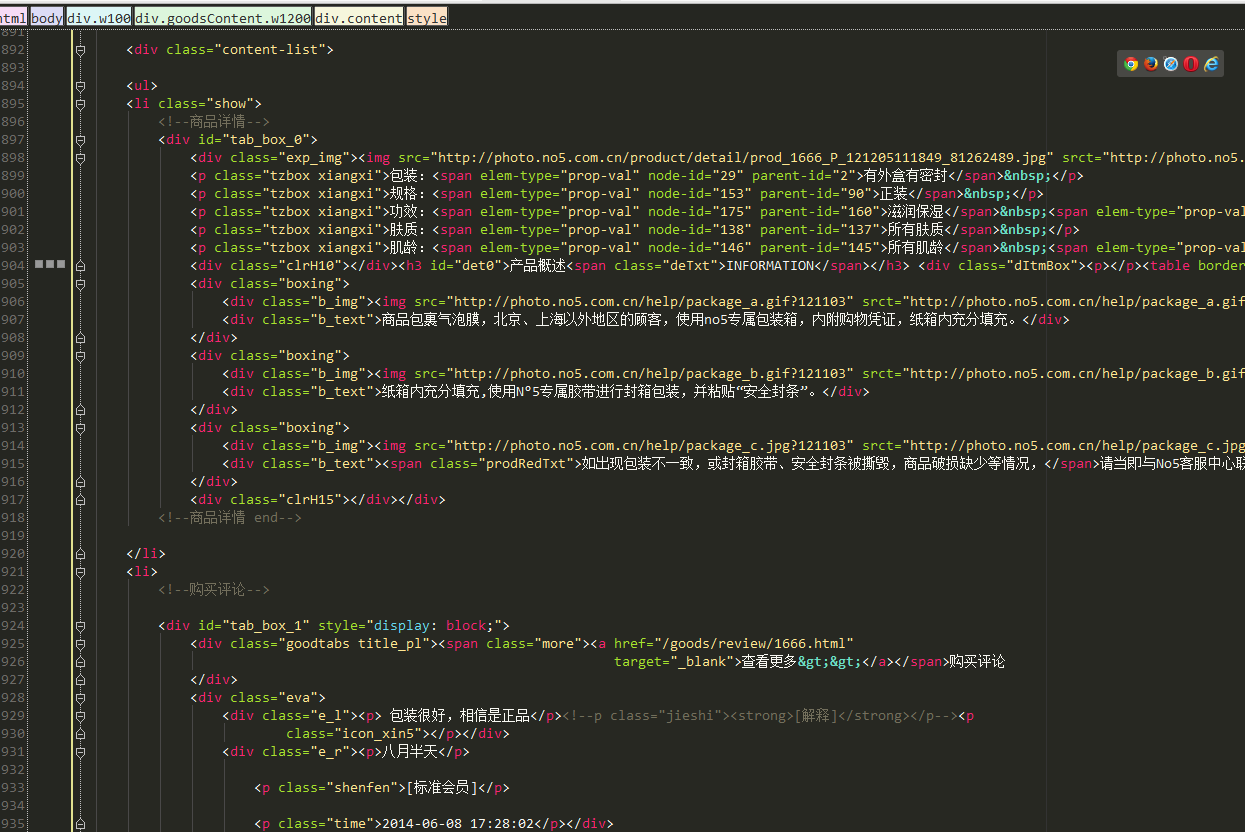Click the fold end marker on line 920

(80, 554)
